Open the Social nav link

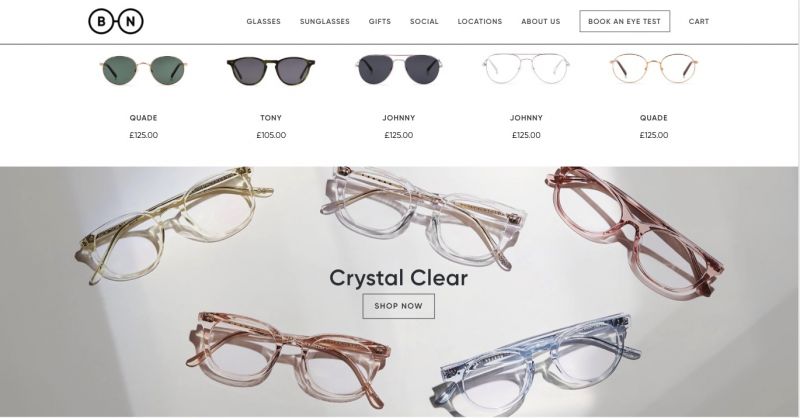[424, 21]
